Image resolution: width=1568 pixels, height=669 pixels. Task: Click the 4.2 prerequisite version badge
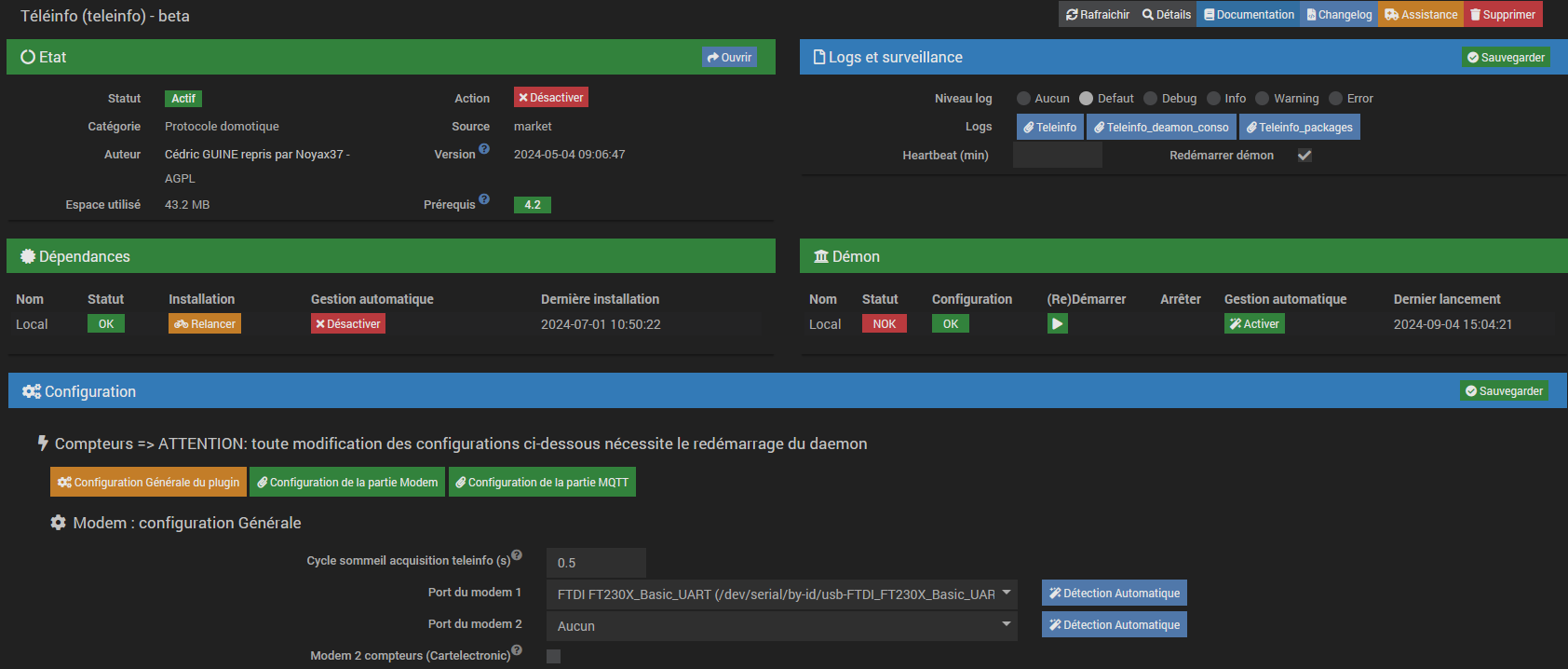[x=533, y=204]
